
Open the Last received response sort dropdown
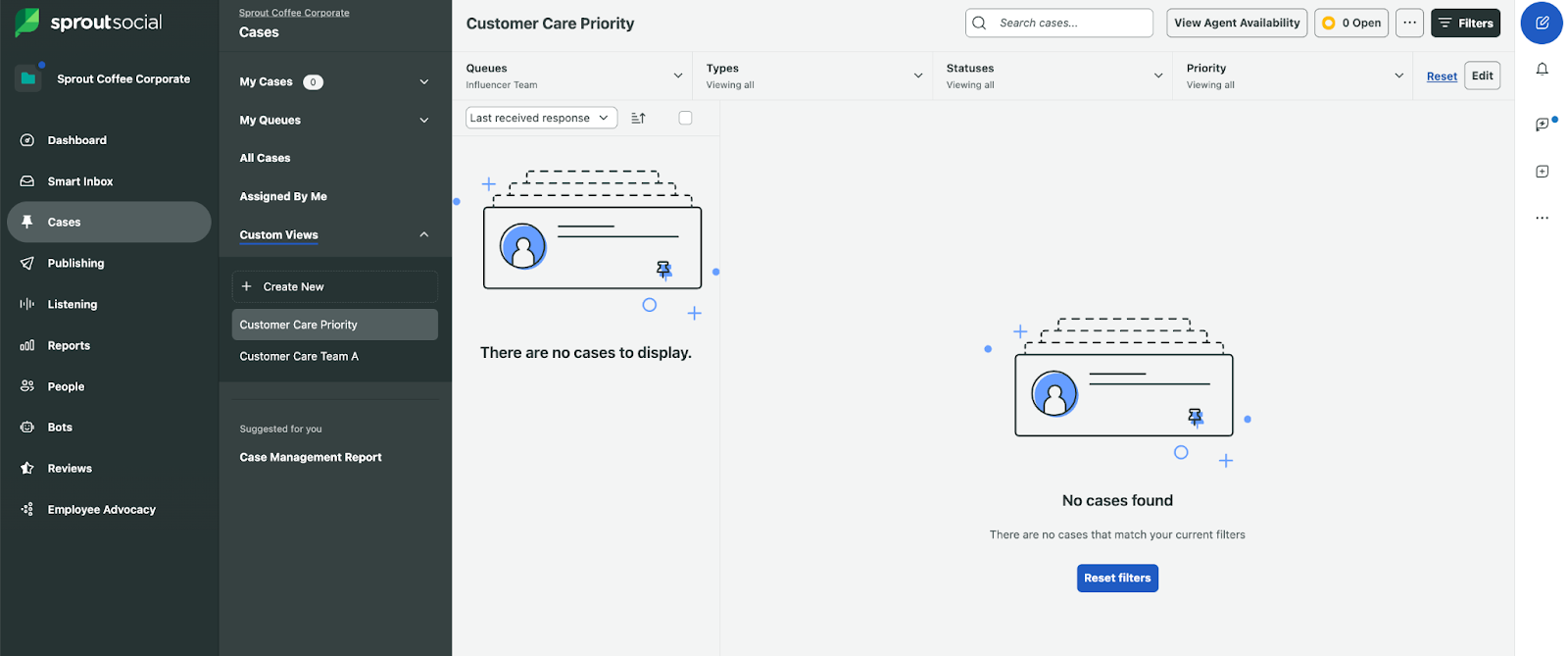coord(541,118)
